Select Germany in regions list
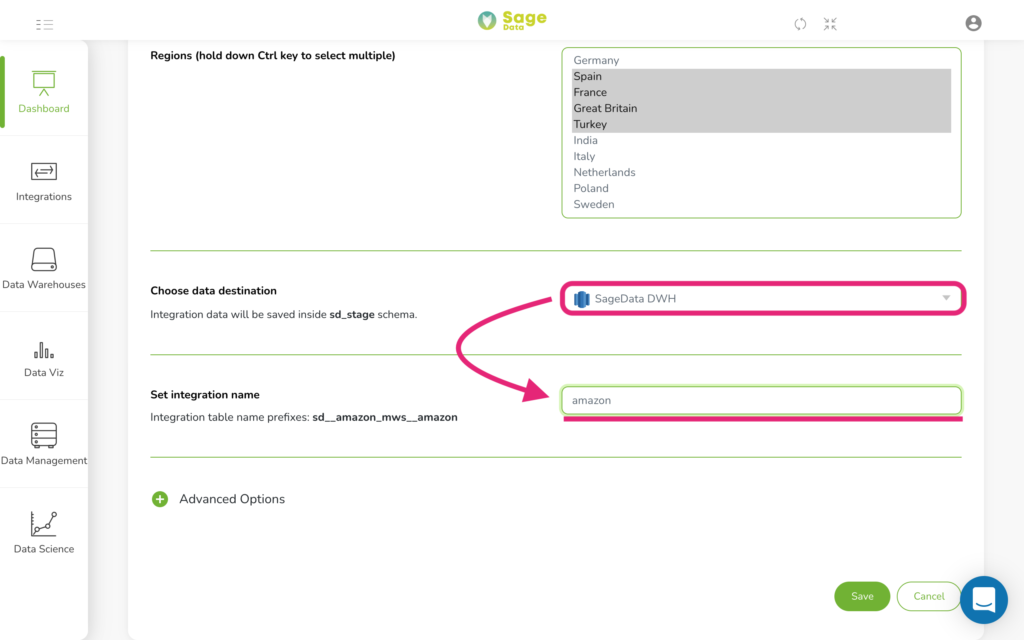 click(x=761, y=60)
